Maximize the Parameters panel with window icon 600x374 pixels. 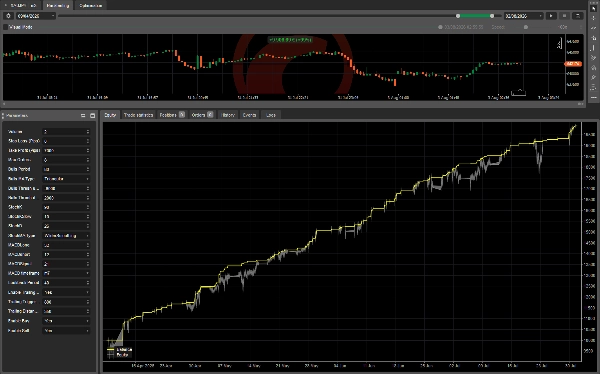(92, 115)
